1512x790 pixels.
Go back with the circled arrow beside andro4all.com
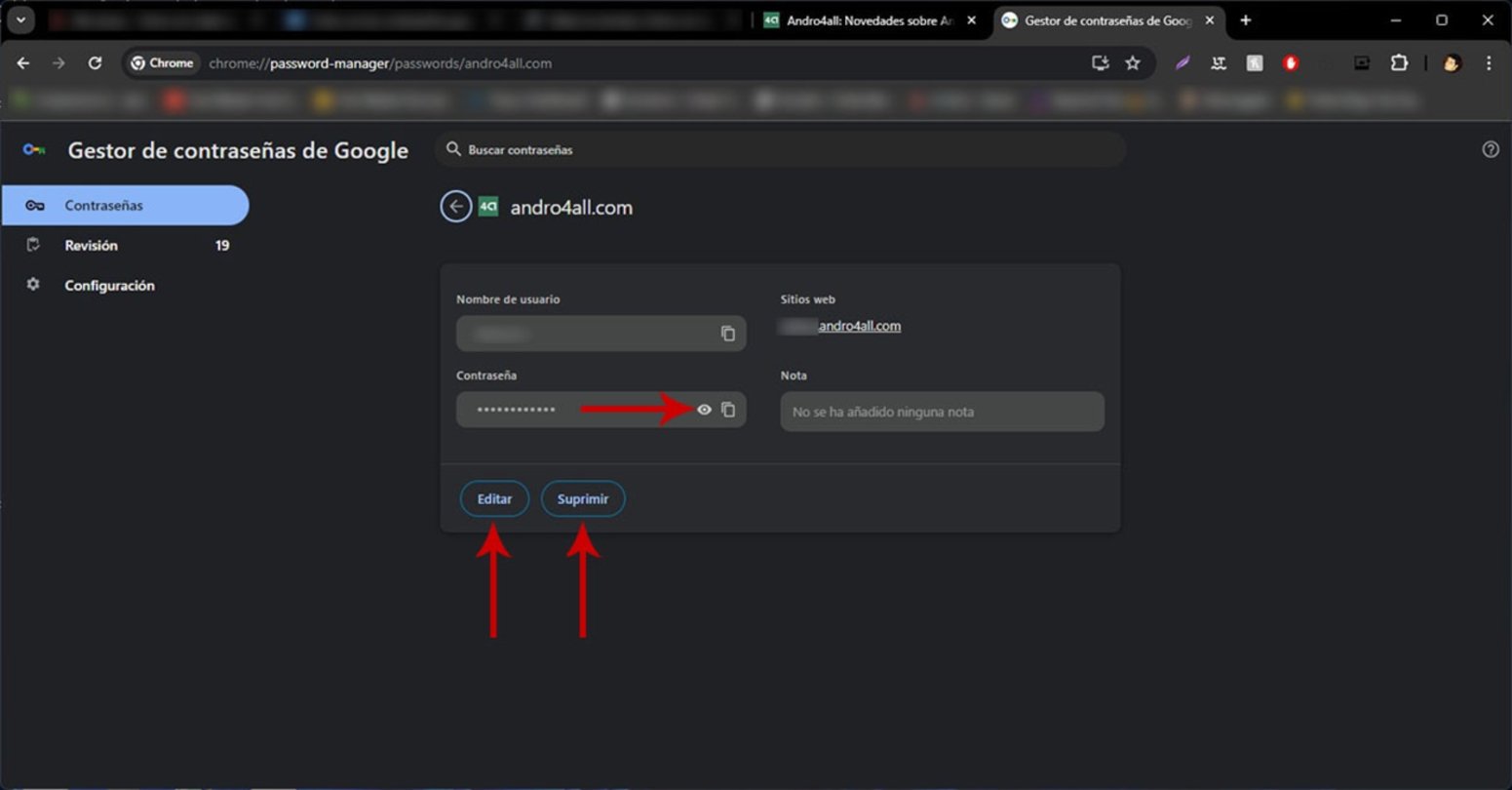point(455,207)
